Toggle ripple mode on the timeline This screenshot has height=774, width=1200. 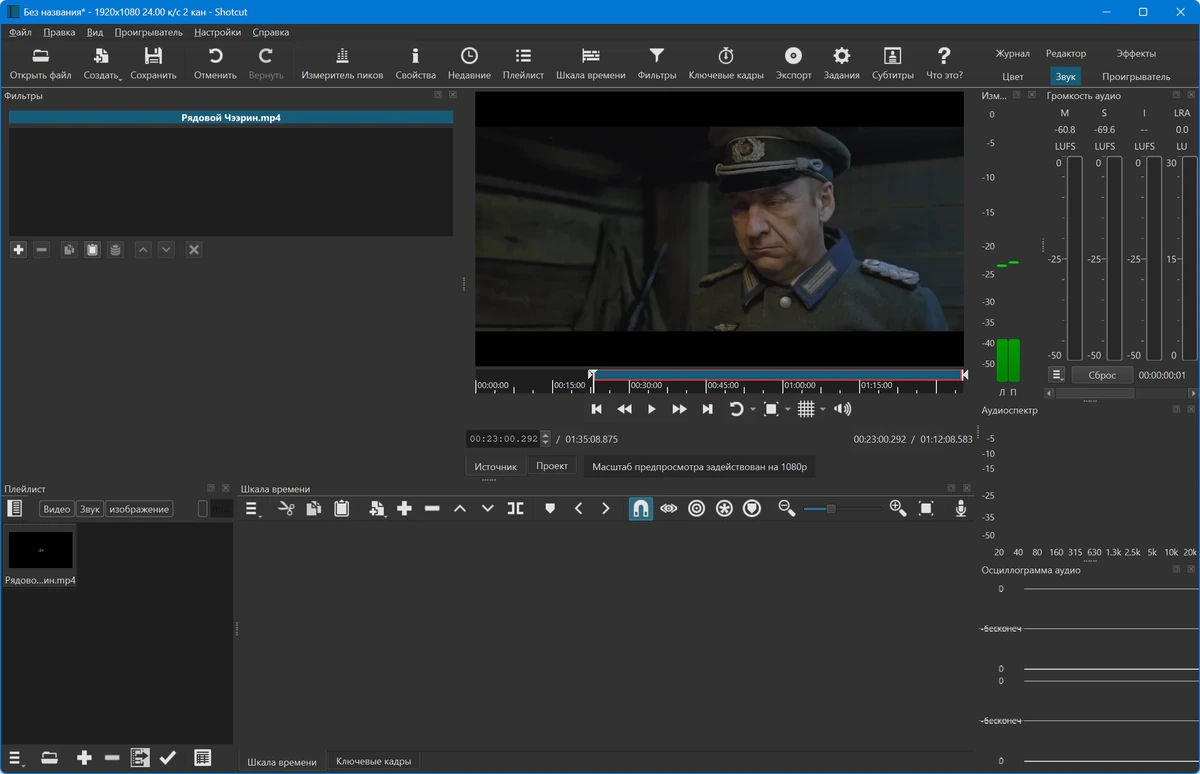point(696,509)
